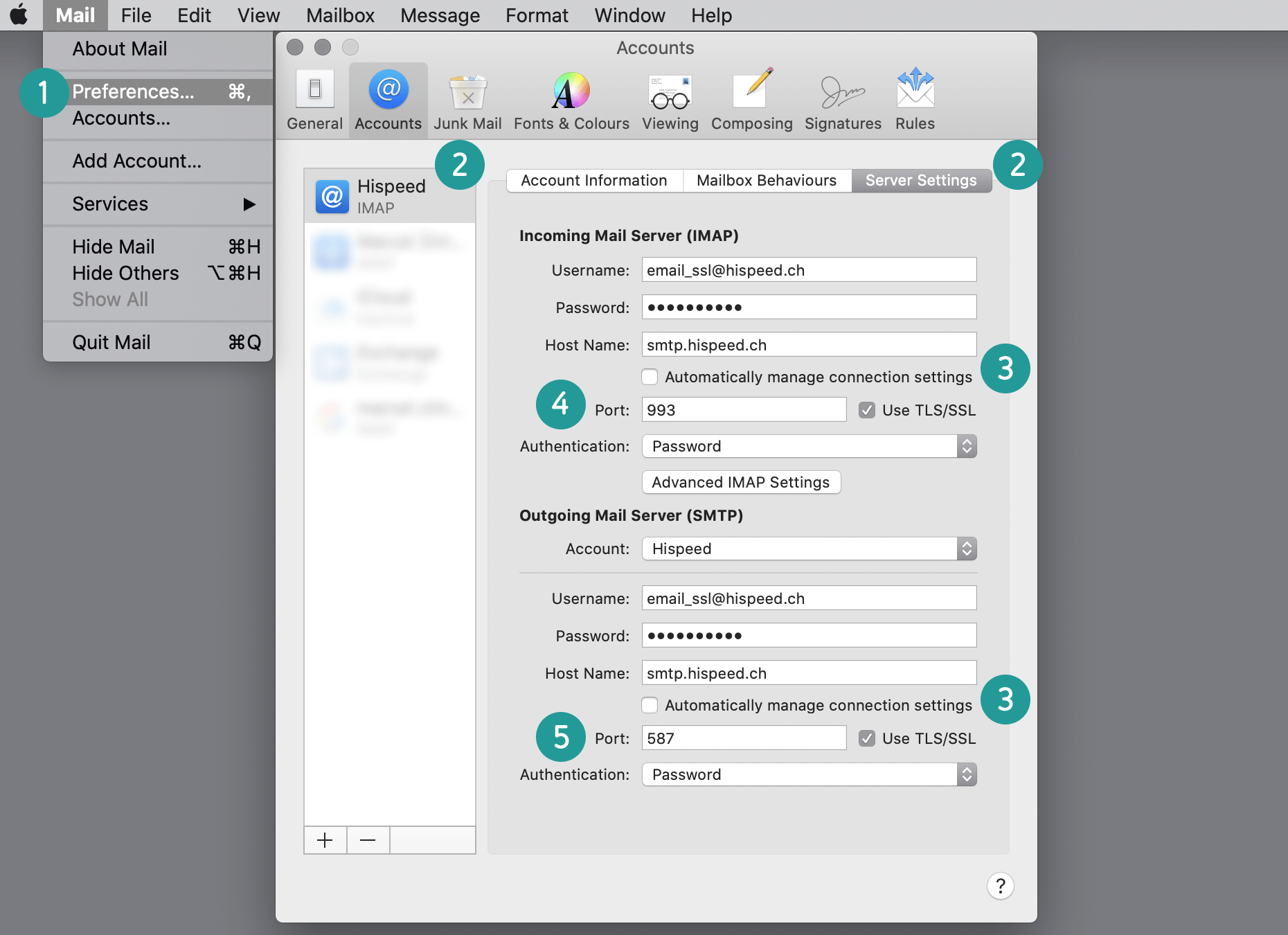This screenshot has width=1288, height=935.
Task: Toggle outgoing Automatically manage connection settings
Action: tap(650, 705)
